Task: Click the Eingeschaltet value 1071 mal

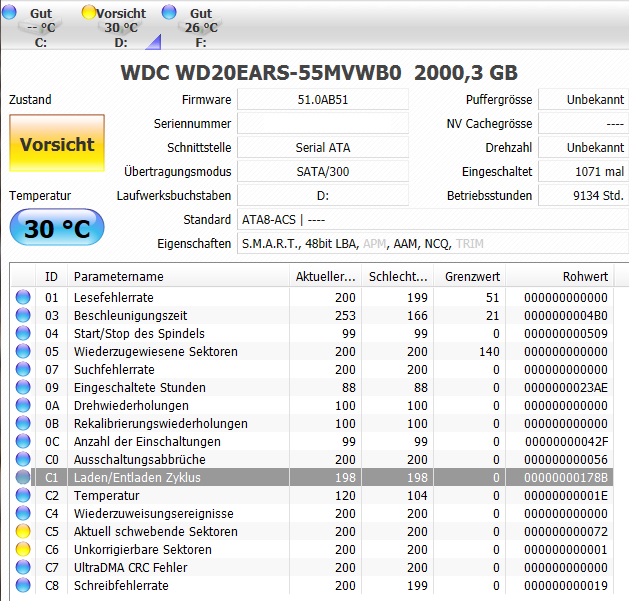Action: [x=583, y=171]
